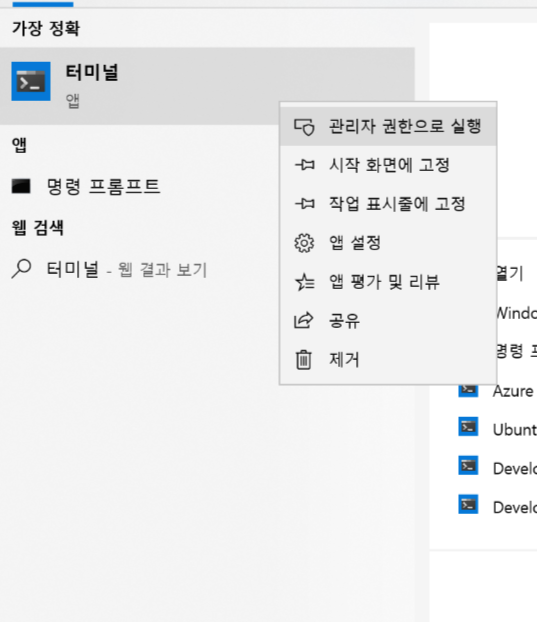Choose 시작 화면에 고정 in the menu
Screen dimensions: 537x622
[x=388, y=165]
